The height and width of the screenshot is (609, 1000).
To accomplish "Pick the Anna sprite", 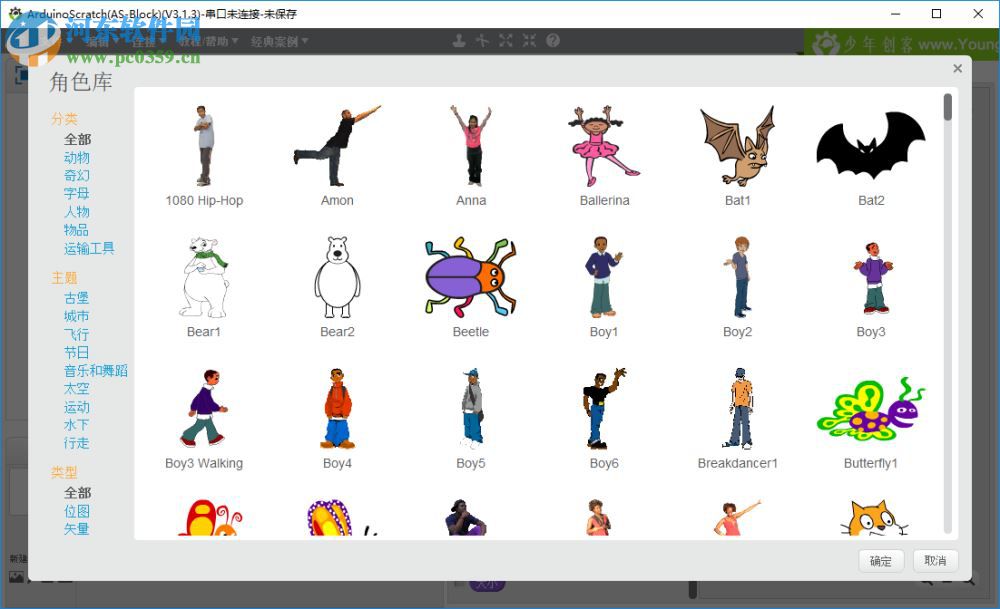I will [471, 156].
